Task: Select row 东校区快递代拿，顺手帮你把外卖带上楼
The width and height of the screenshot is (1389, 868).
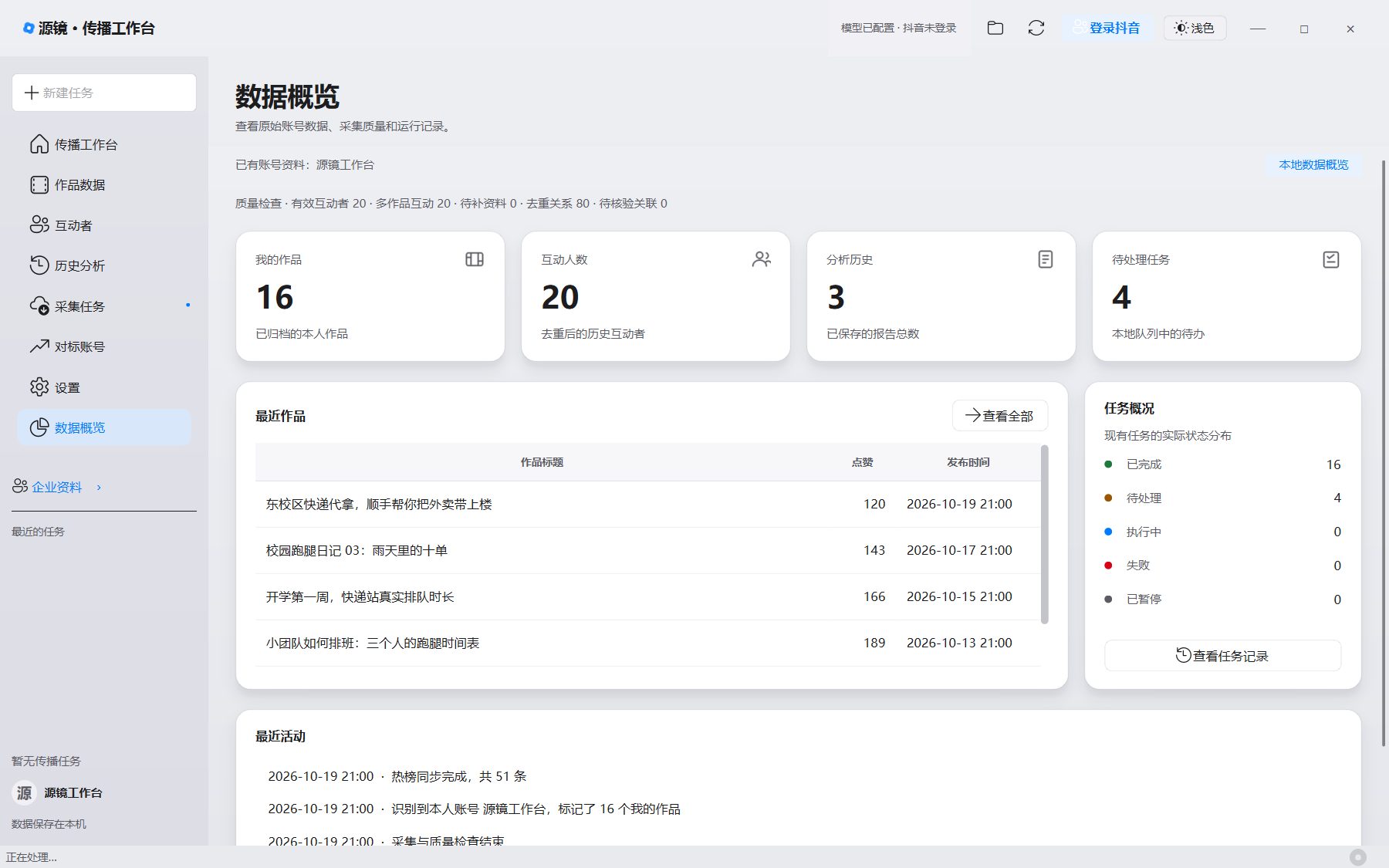Action: click(x=648, y=504)
